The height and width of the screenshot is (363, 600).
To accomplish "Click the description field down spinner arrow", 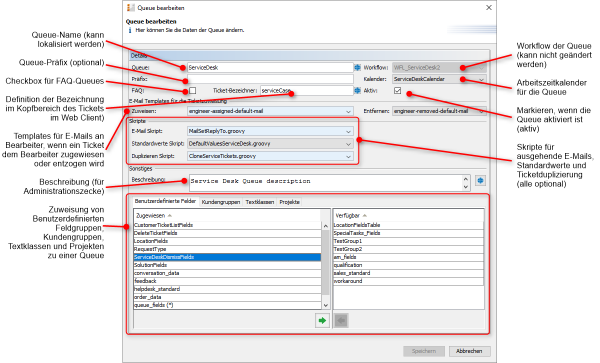I will coord(466,187).
